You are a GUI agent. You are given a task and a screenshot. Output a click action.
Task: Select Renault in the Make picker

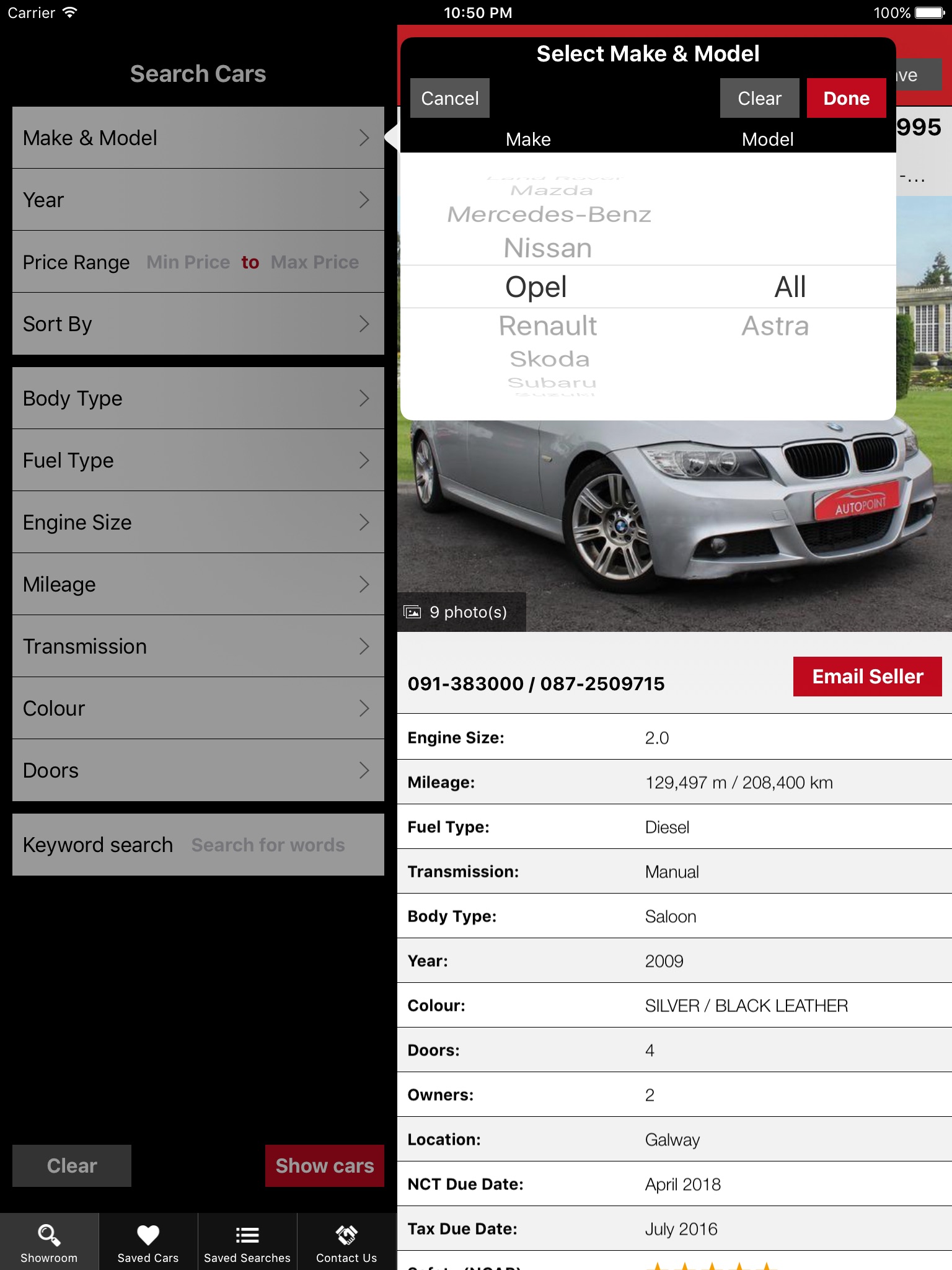coord(548,326)
